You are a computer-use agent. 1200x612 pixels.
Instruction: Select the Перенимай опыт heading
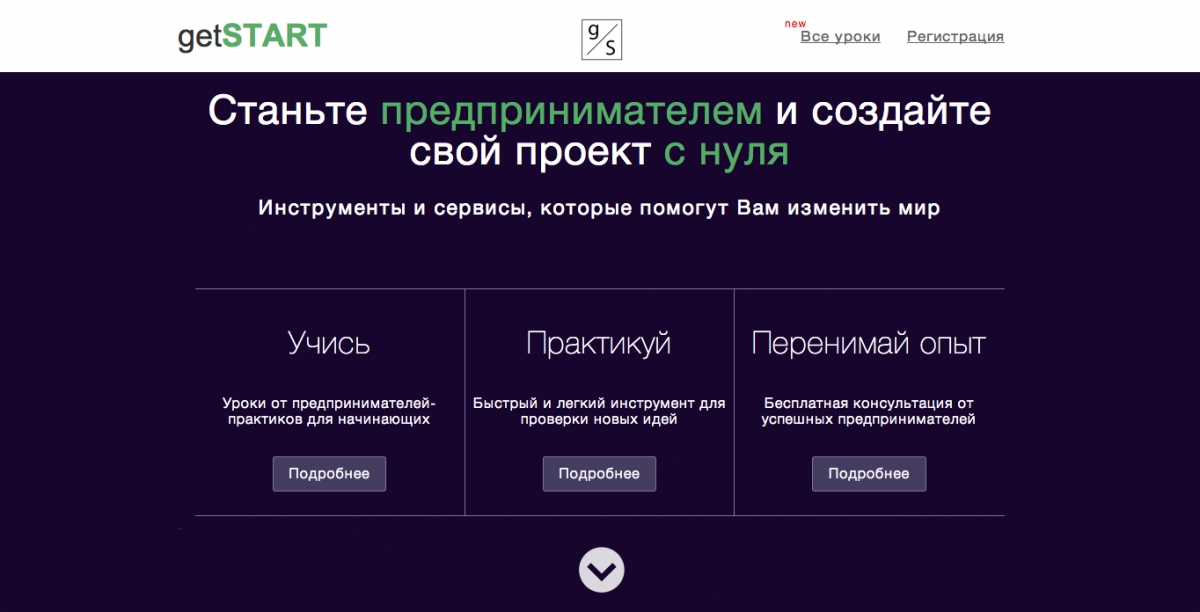pos(868,343)
